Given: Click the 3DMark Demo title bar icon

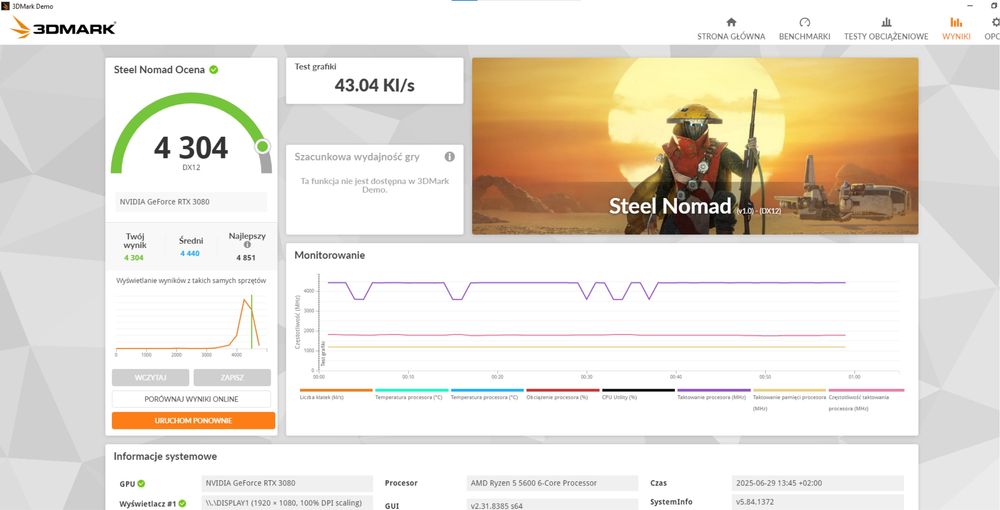Looking at the screenshot, I should 6,6.
